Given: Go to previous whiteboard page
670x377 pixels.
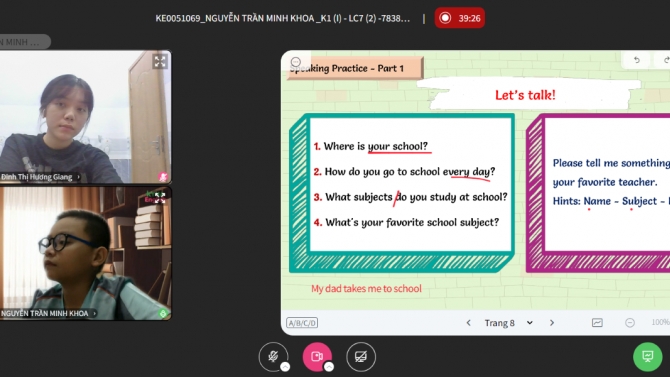Looking at the screenshot, I should pyautogui.click(x=468, y=323).
